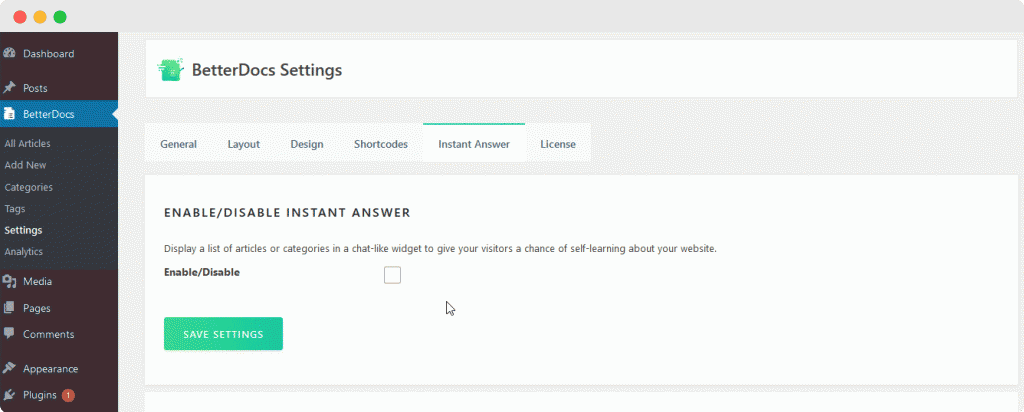The width and height of the screenshot is (1024, 412).
Task: Click the red close window button
Action: click(20, 17)
